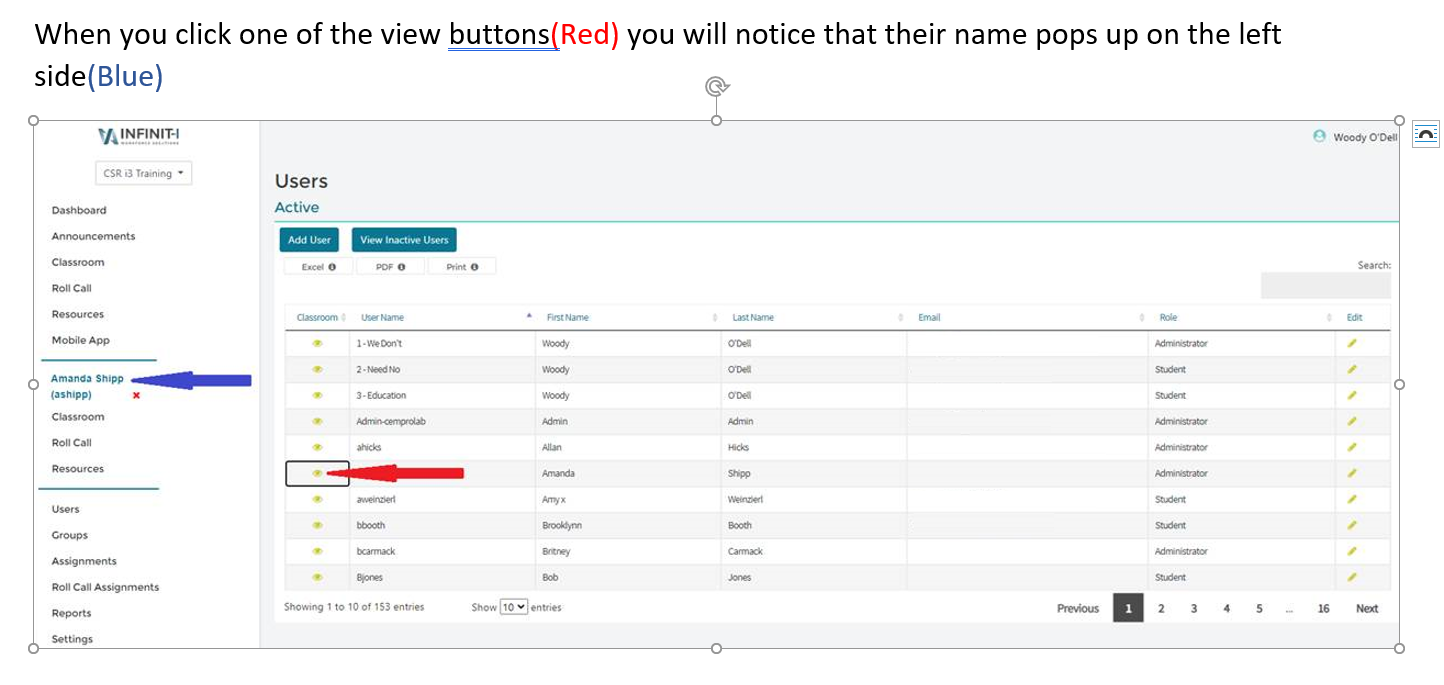The image size is (1444, 685).
Task: Open the CSR i3 Training dropdown
Action: [143, 173]
